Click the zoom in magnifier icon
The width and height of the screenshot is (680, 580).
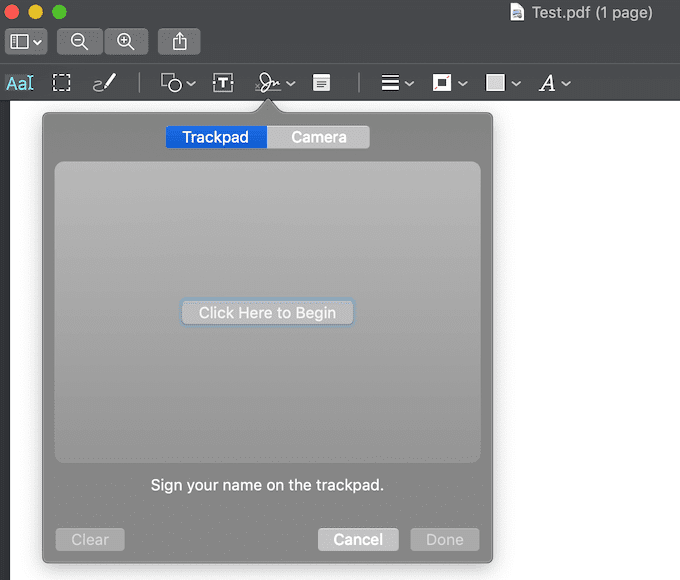126,42
